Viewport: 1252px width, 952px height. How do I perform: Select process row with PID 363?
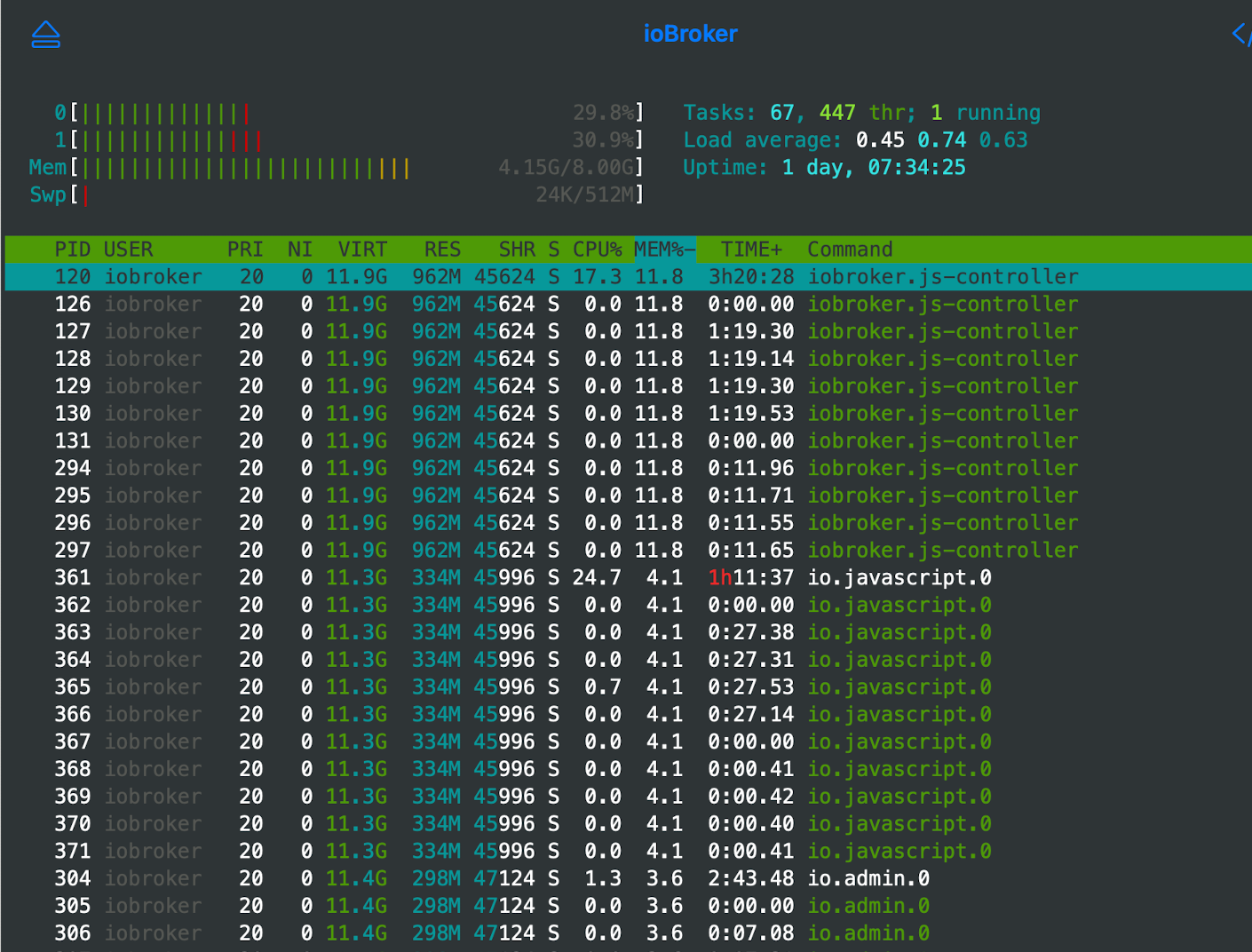[x=628, y=632]
